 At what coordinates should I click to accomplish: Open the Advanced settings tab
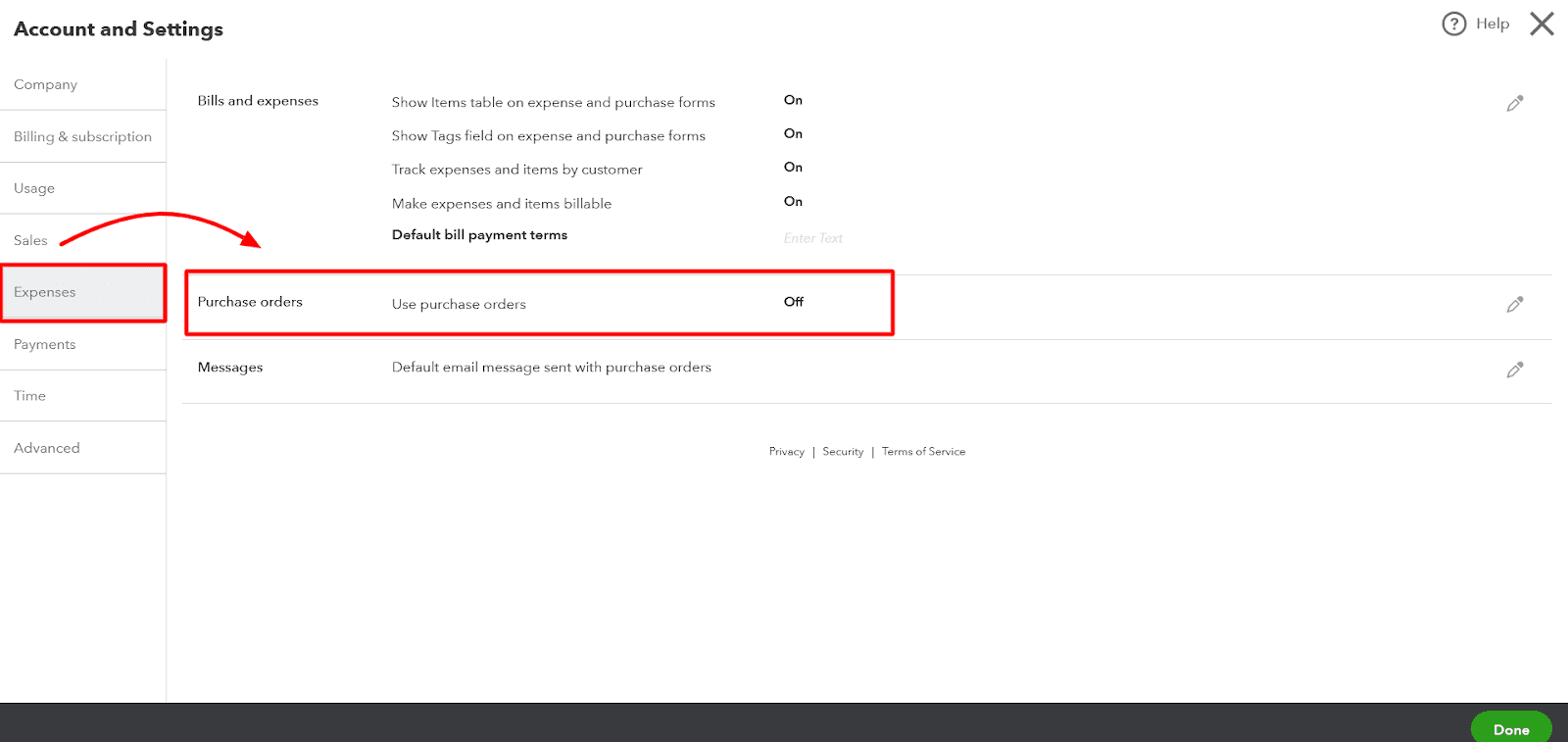[83, 448]
